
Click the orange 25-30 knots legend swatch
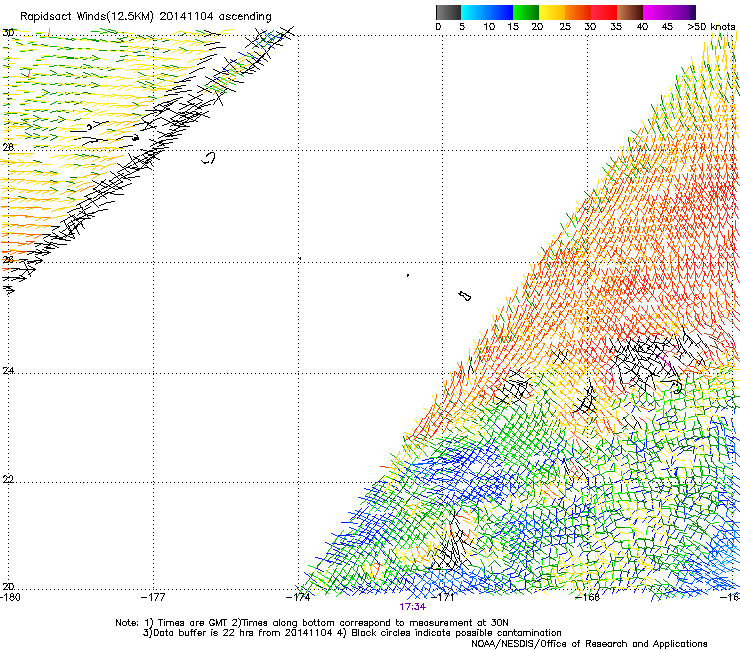[578, 12]
